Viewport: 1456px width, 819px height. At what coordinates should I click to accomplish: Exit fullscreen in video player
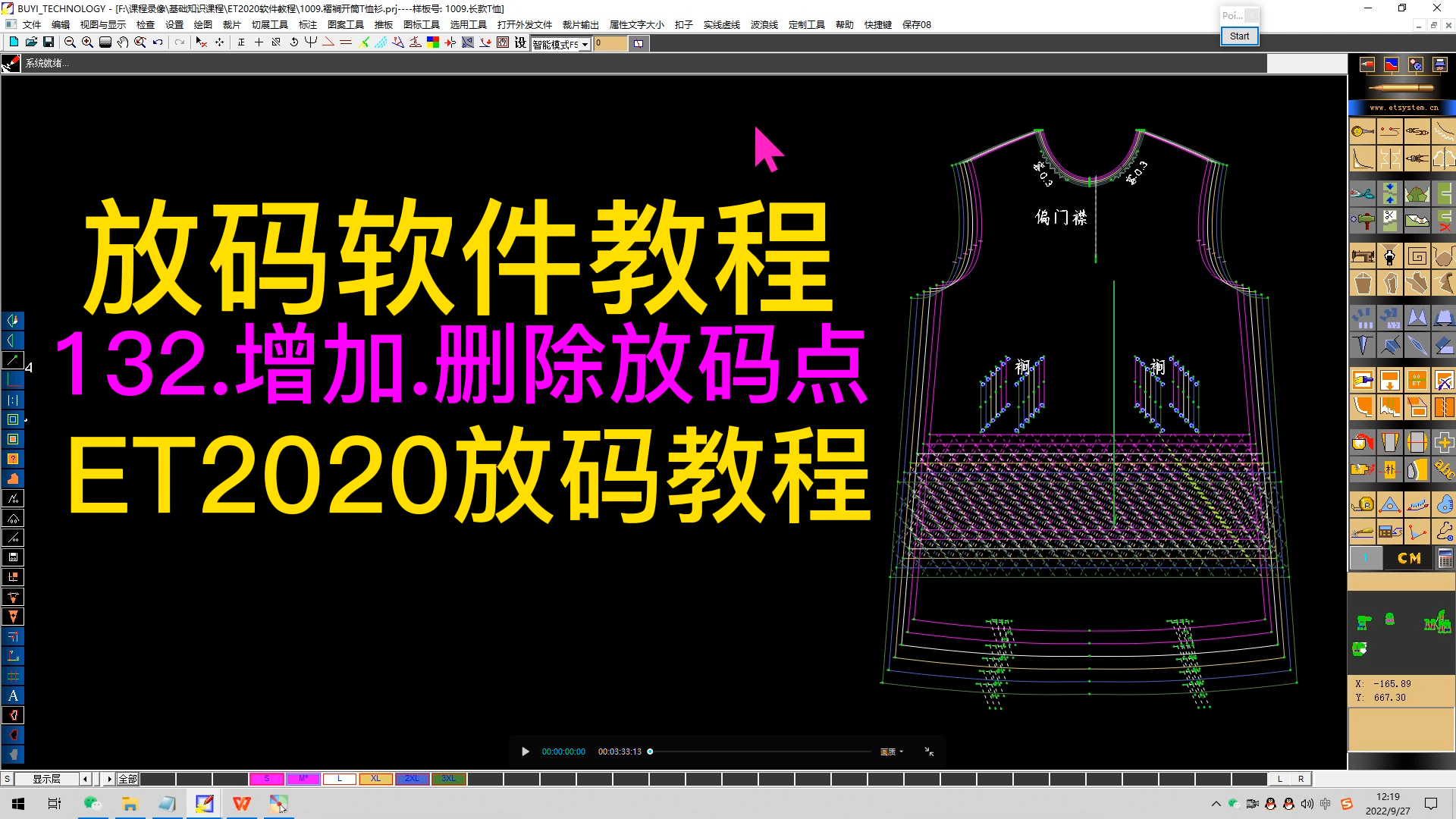pos(929,752)
